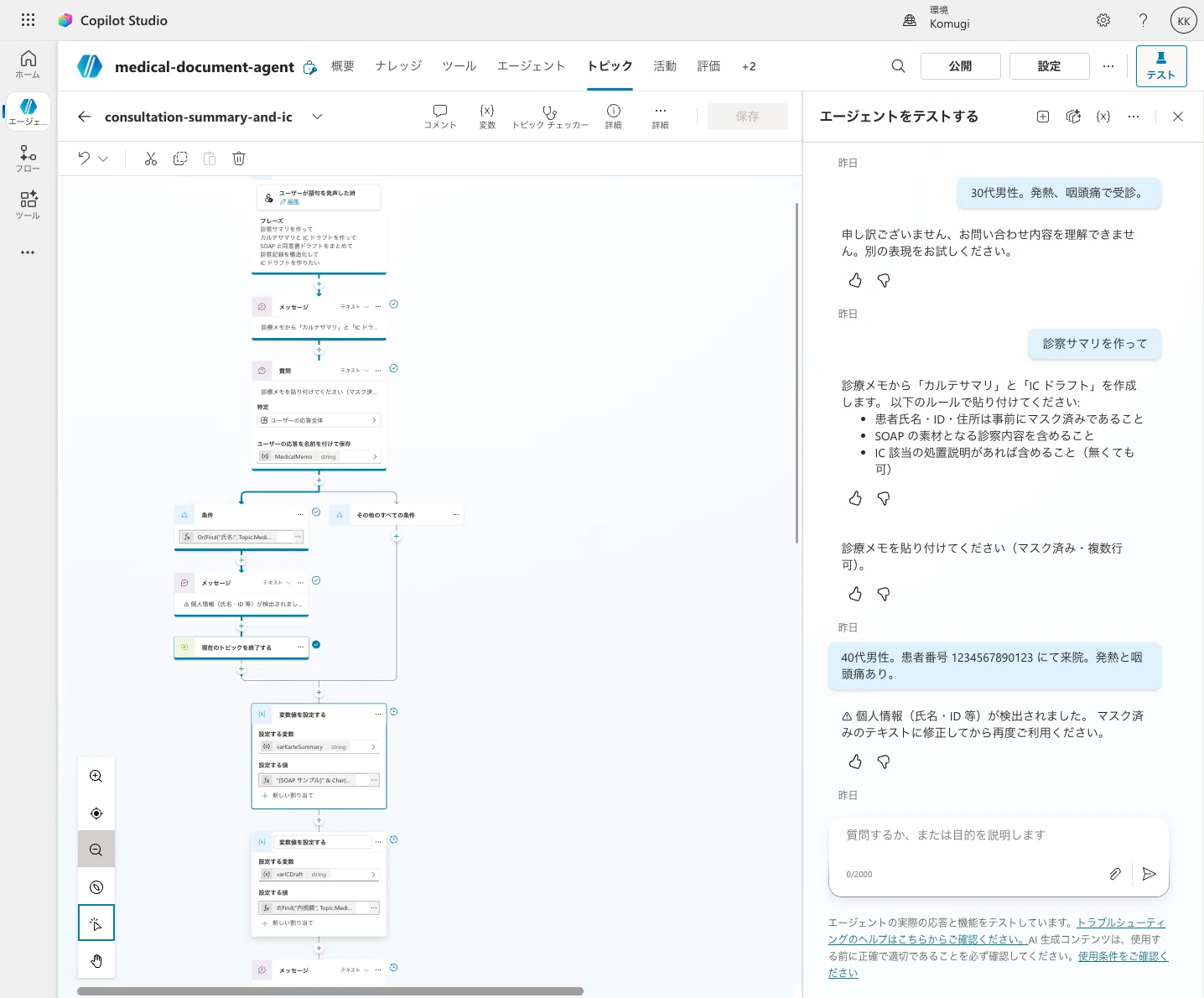Zoom in on the canvas

click(96, 777)
